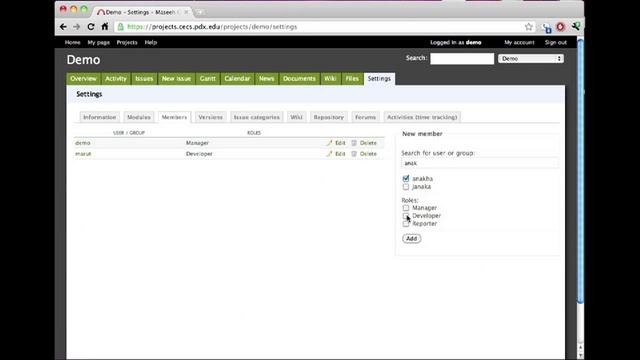Open the New issue tab
This screenshot has height=360, width=640.
(176, 79)
